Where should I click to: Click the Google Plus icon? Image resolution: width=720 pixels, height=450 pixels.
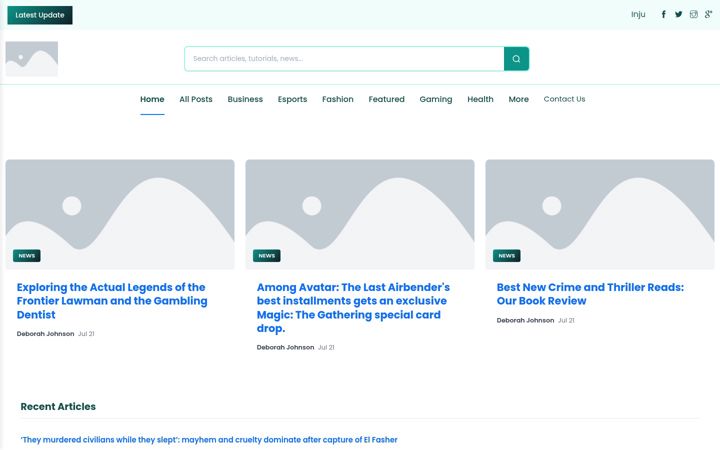709,14
